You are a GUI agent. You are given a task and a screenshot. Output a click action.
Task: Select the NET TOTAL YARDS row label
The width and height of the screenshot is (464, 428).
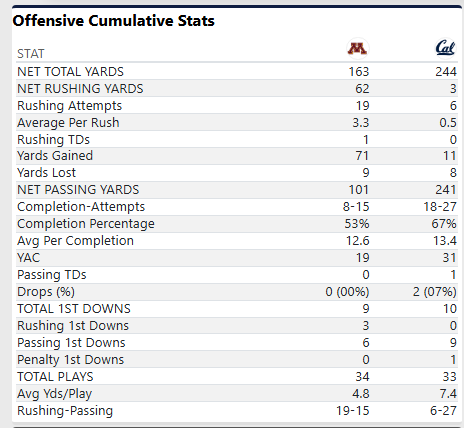coord(70,72)
